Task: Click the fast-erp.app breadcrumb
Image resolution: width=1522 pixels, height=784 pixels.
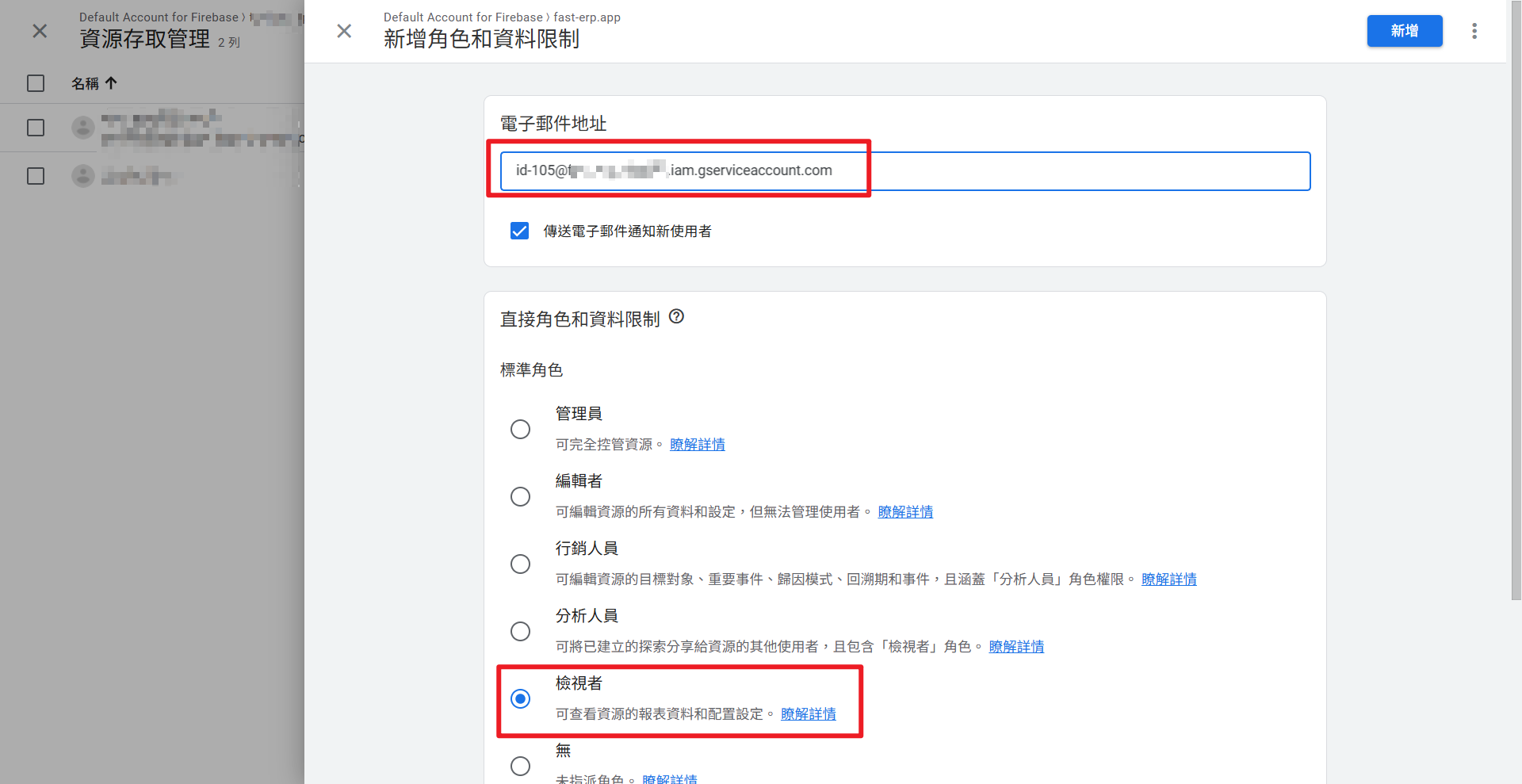Action: 587,17
